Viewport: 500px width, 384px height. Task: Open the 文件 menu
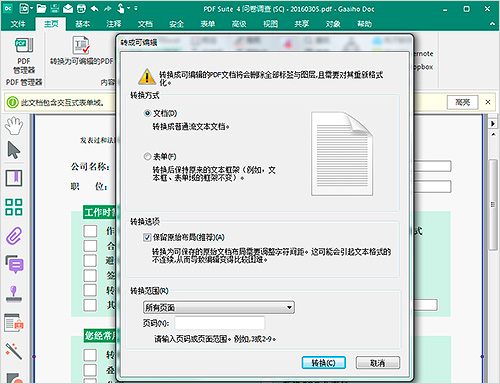[18, 24]
